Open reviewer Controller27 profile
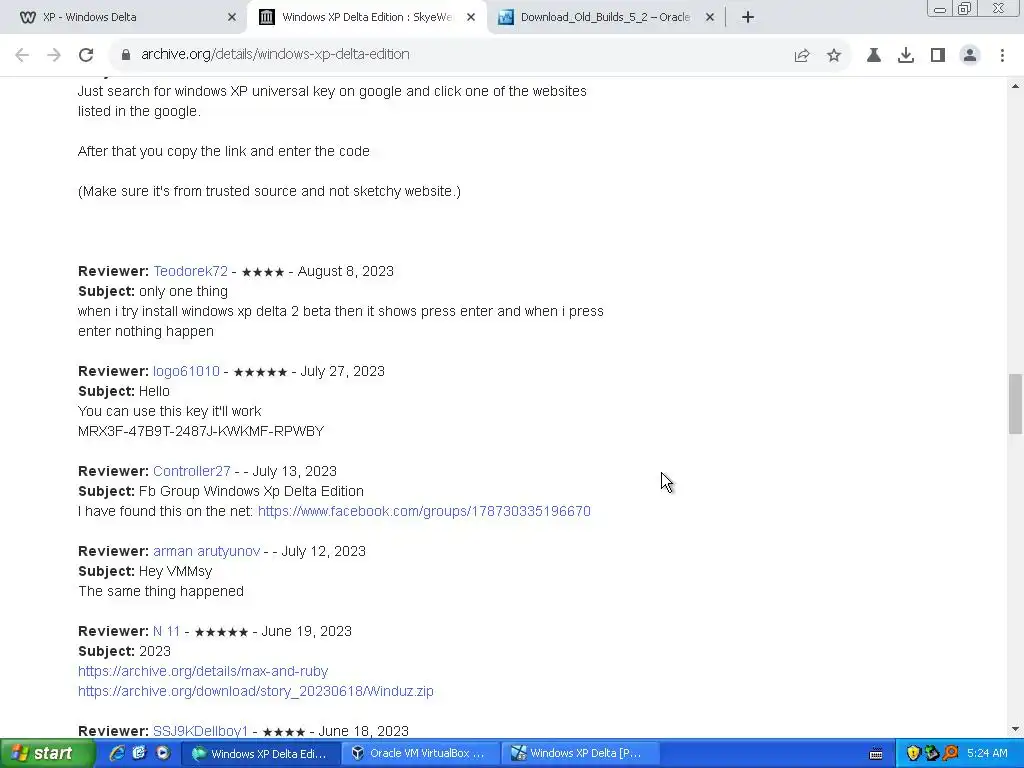The height and width of the screenshot is (768, 1024). [191, 471]
